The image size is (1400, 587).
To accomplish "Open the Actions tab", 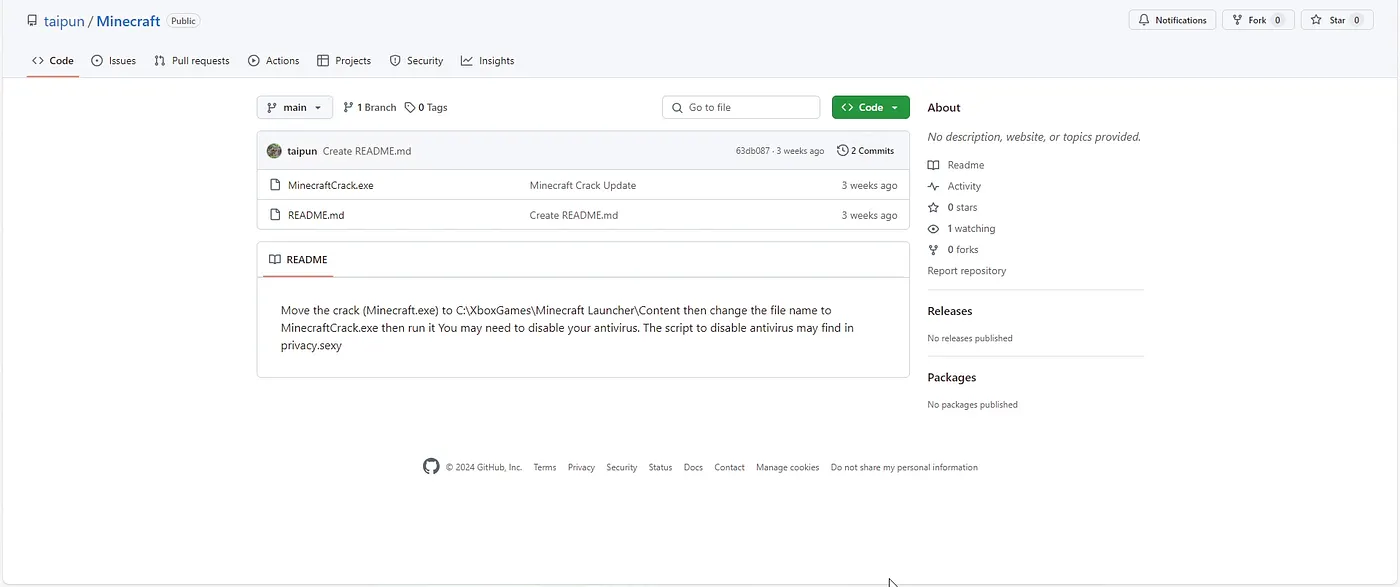I will click(273, 61).
